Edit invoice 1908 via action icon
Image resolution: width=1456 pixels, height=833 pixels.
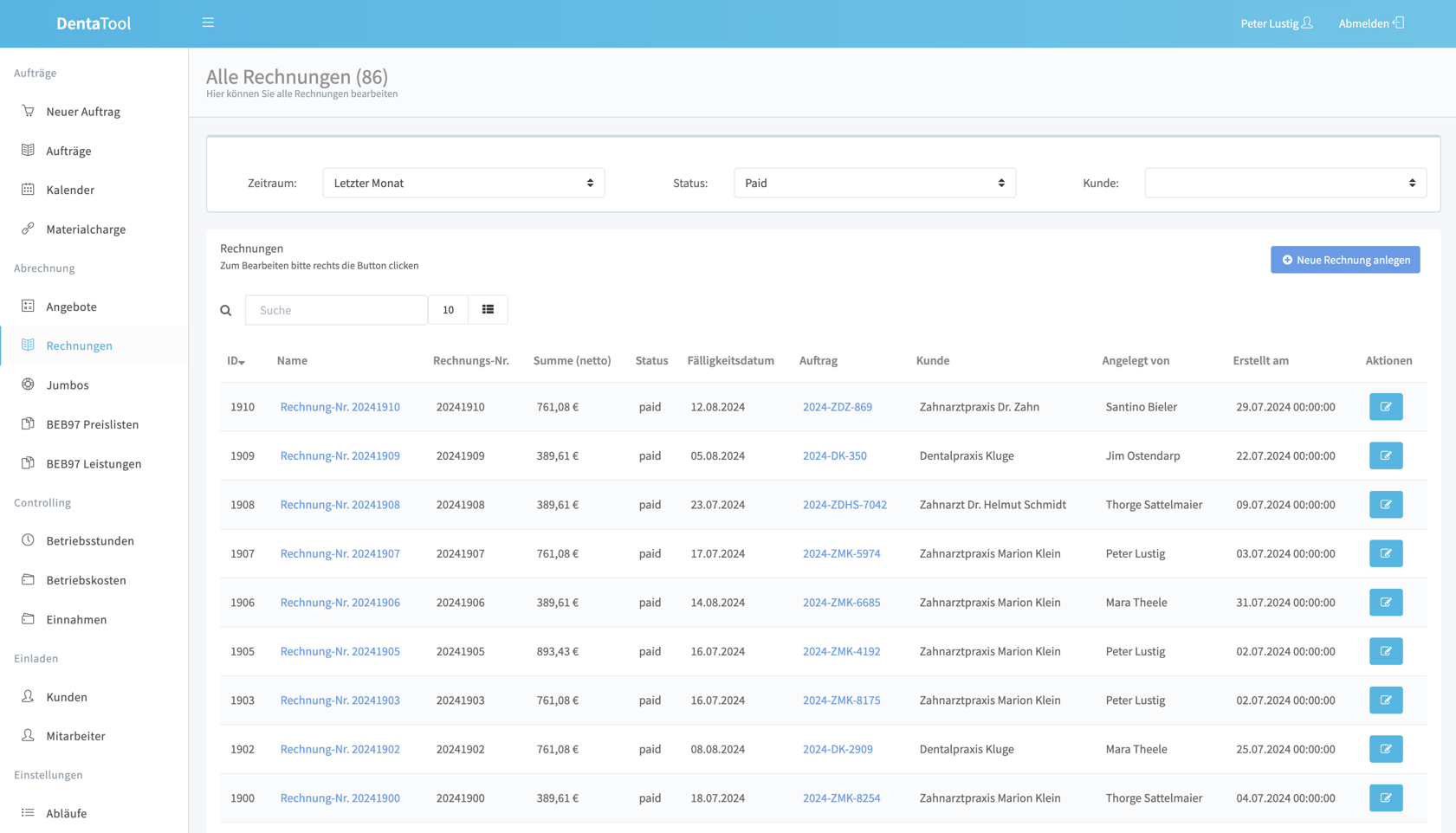[1386, 504]
